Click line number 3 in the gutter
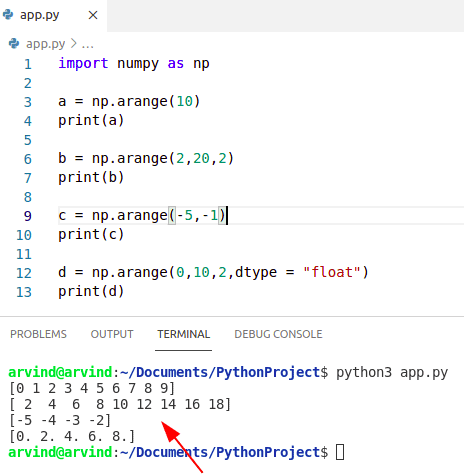 (28, 102)
